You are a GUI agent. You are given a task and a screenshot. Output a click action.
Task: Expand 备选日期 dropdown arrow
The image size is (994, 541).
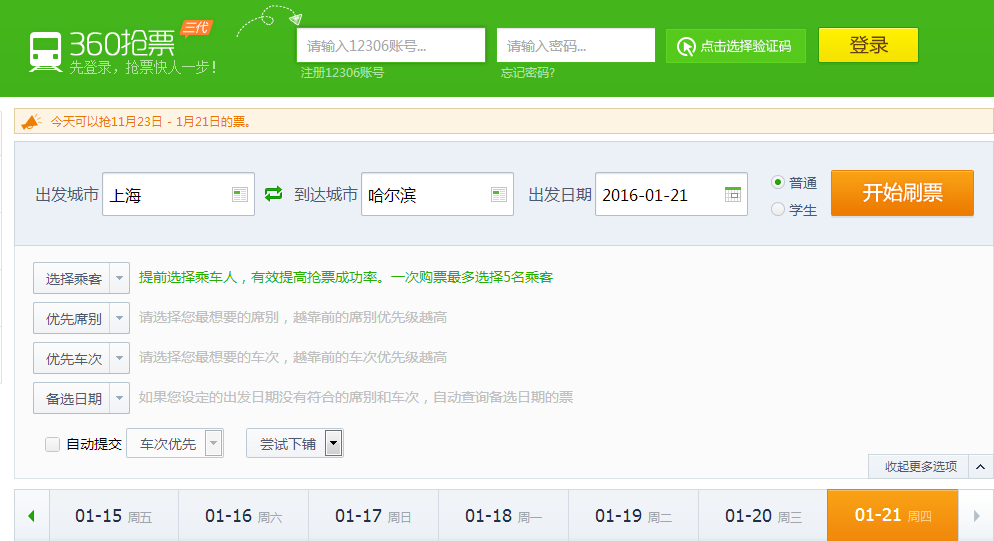(x=119, y=398)
